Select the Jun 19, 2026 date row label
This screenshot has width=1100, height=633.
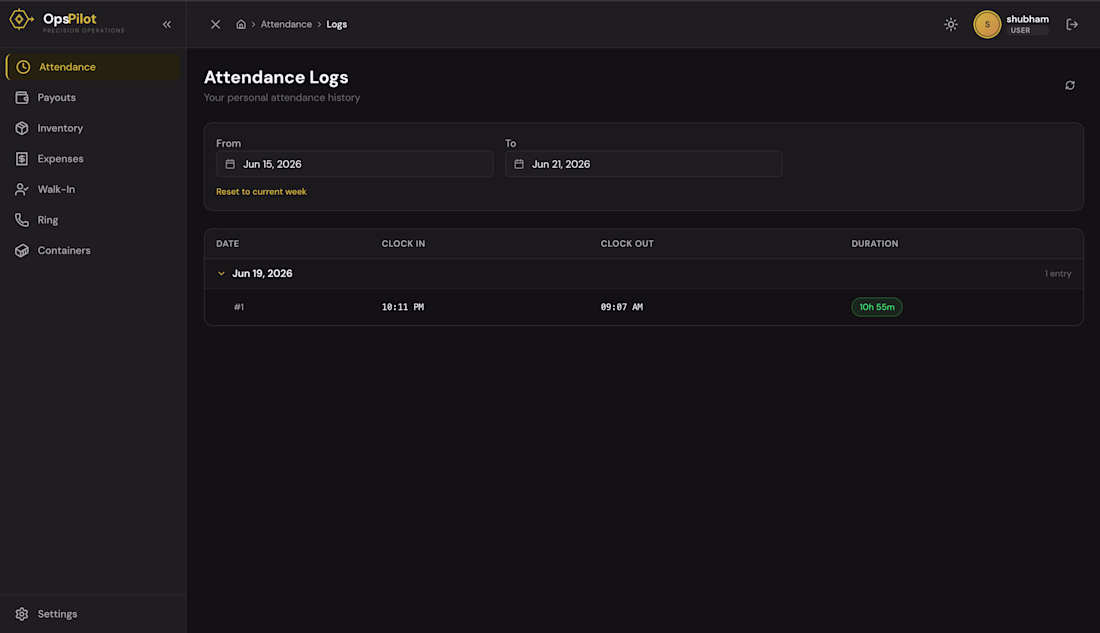(262, 274)
